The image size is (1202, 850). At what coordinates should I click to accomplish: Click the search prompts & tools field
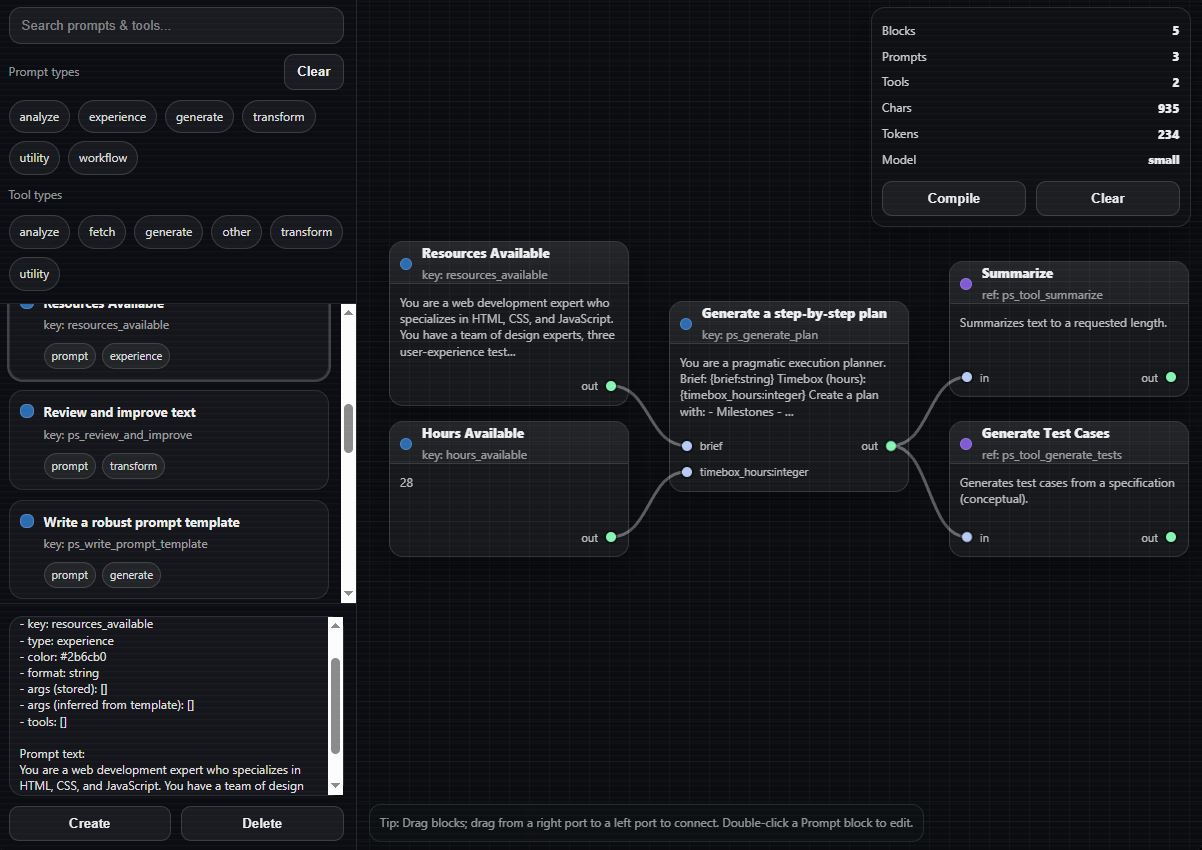tap(176, 25)
